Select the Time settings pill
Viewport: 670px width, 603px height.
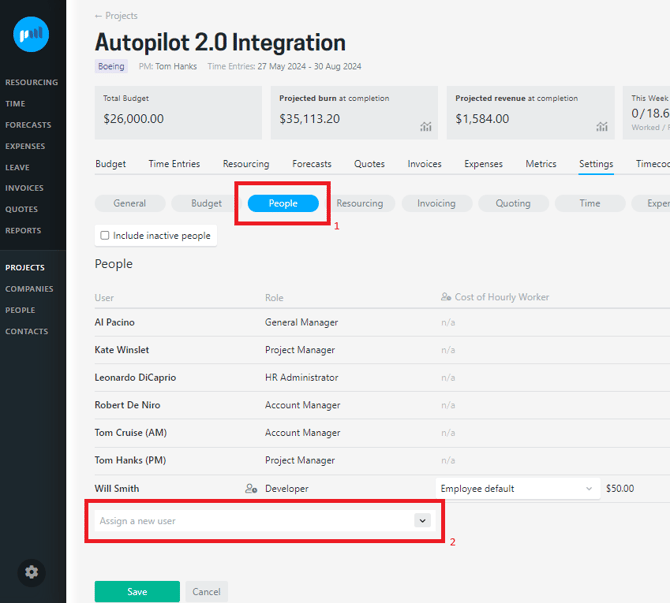pyautogui.click(x=590, y=203)
